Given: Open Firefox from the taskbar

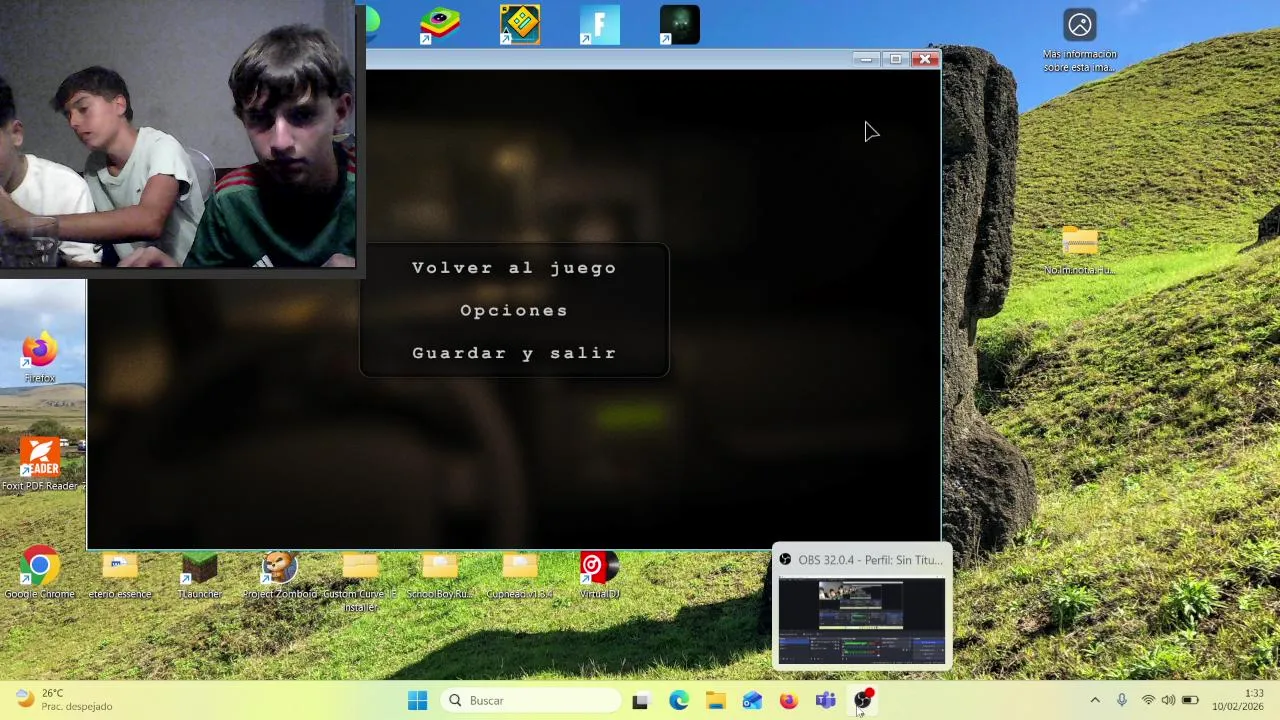Looking at the screenshot, I should [789, 701].
